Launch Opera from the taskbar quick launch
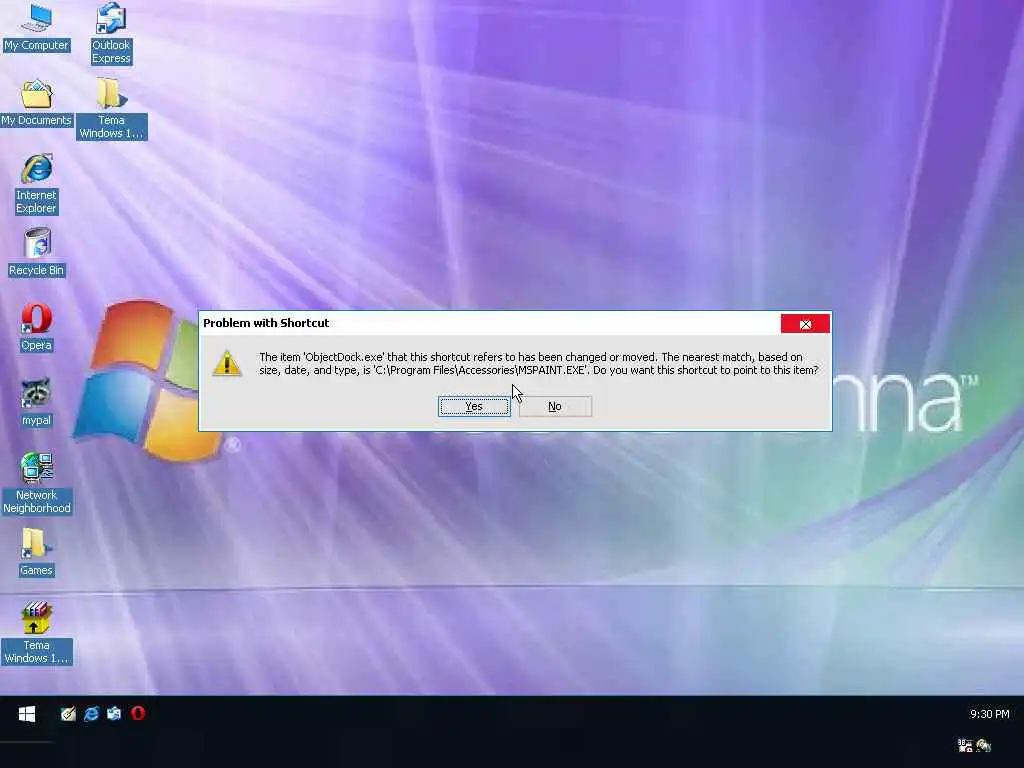 click(x=138, y=713)
